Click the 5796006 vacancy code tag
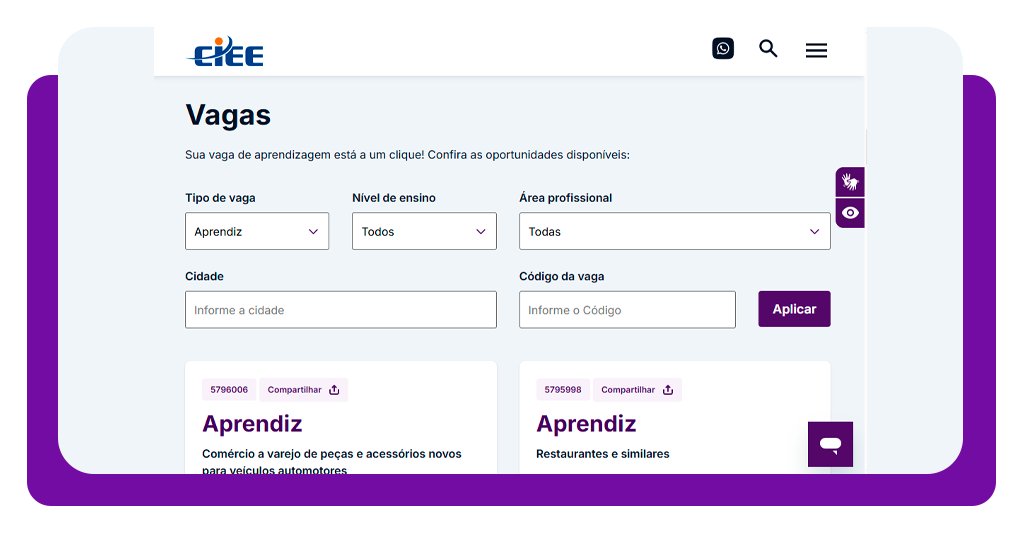The height and width of the screenshot is (536, 1024). [x=229, y=390]
